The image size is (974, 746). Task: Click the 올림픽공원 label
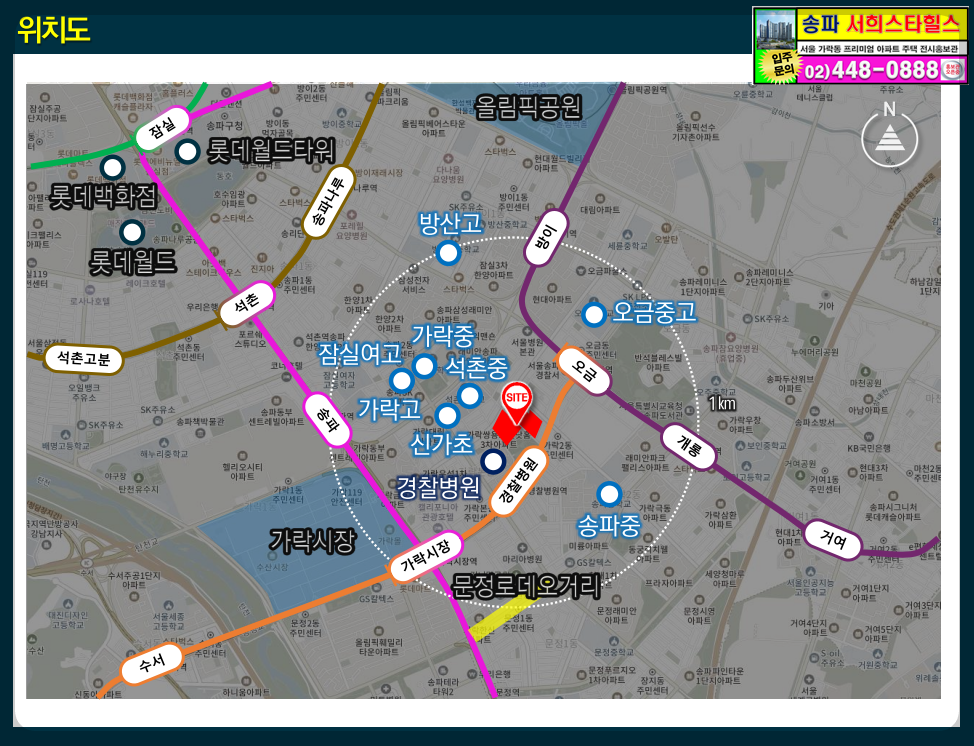click(x=529, y=107)
